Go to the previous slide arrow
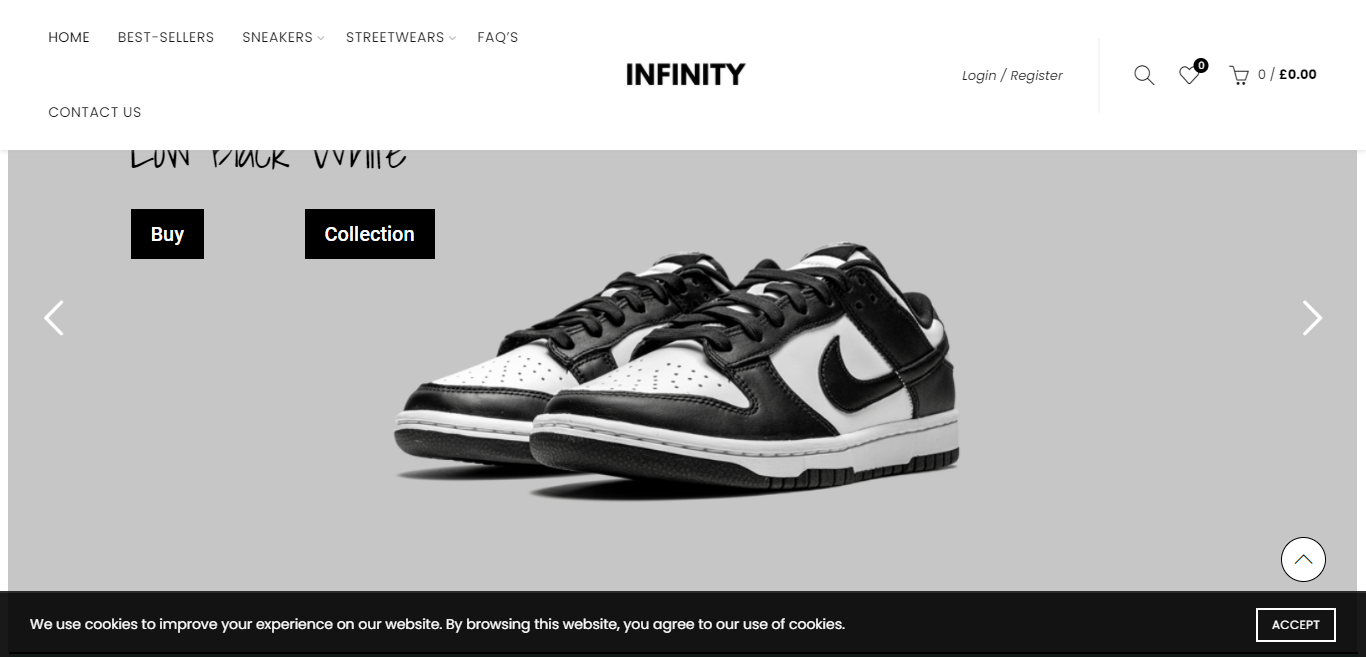The height and width of the screenshot is (657, 1366). click(x=54, y=318)
